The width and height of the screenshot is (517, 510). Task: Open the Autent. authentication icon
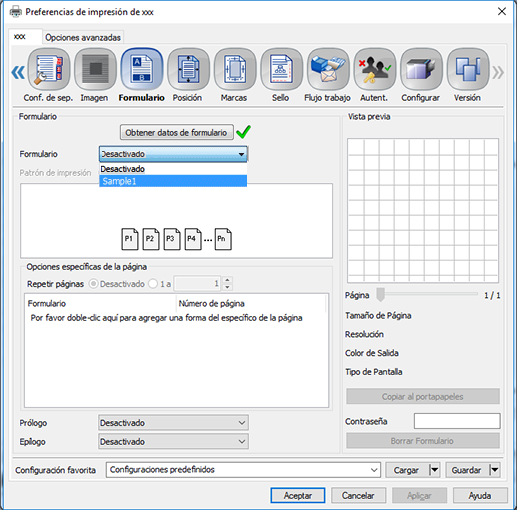click(x=375, y=69)
